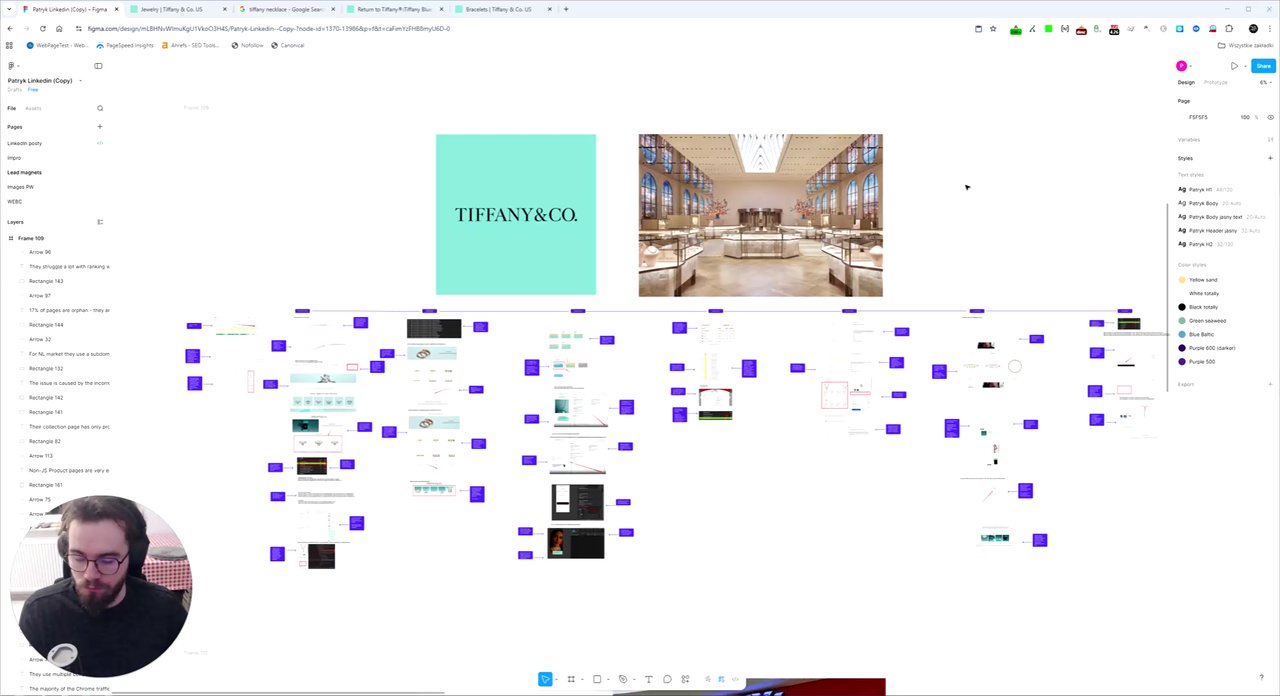
Task: Open the Variables settings icon
Action: tap(1270, 140)
